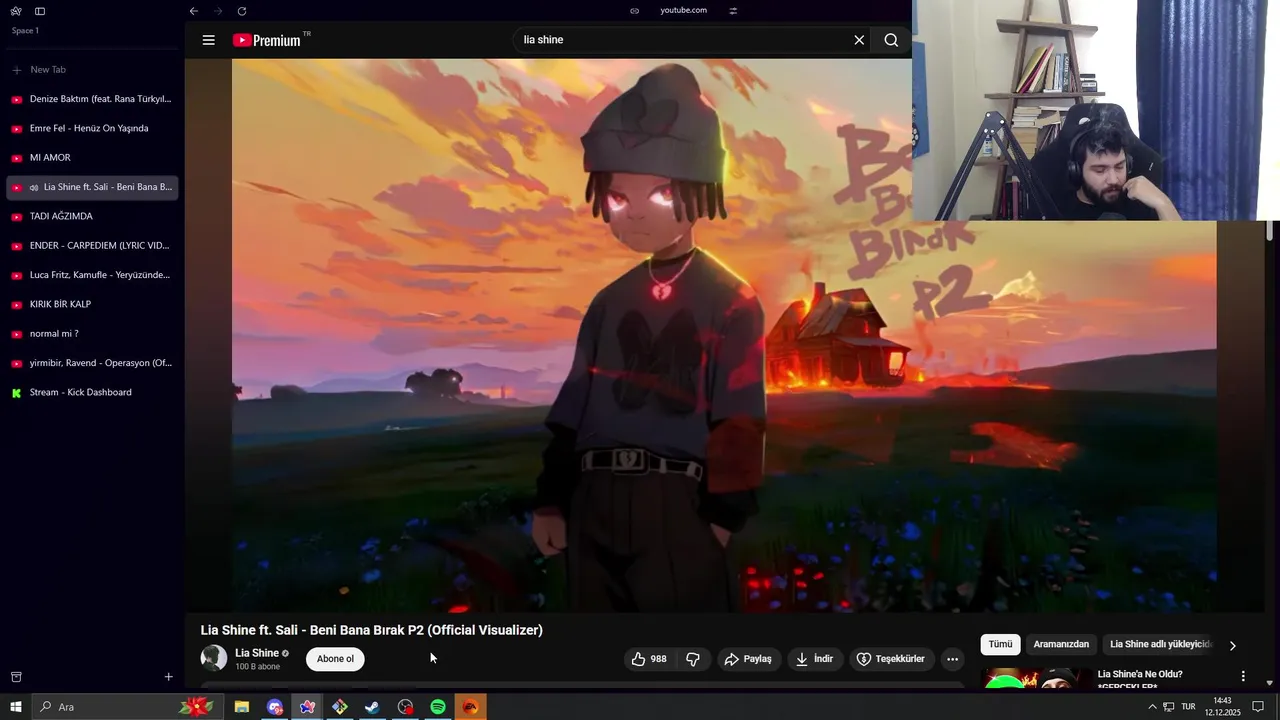Open File Explorer from taskbar

(x=242, y=707)
